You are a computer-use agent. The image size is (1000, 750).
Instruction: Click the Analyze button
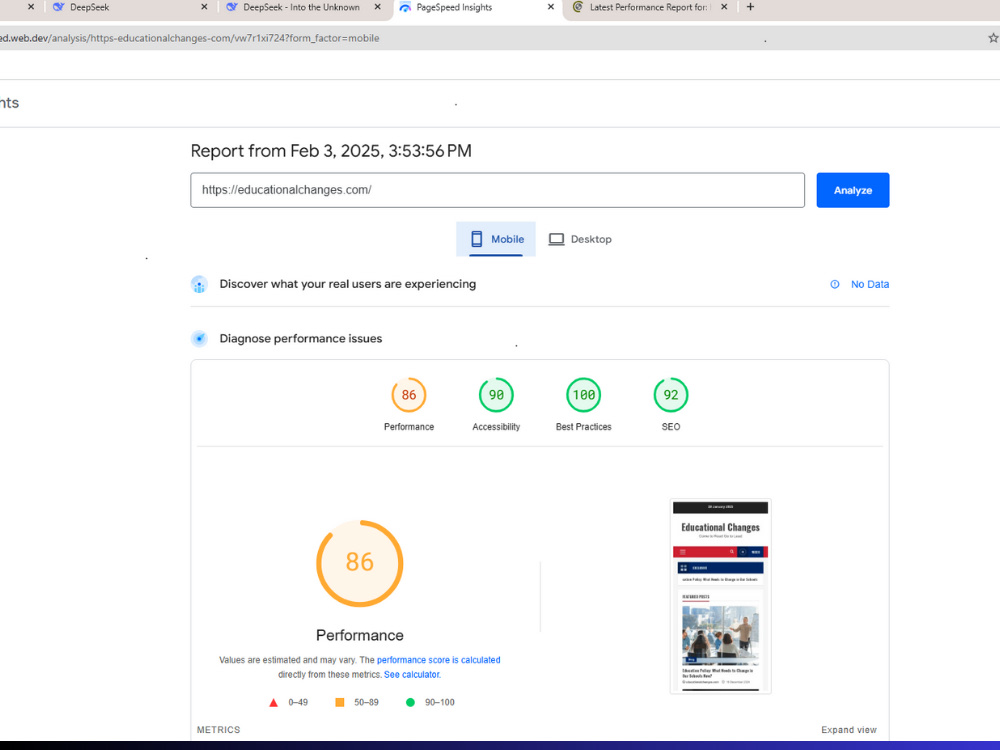(853, 190)
